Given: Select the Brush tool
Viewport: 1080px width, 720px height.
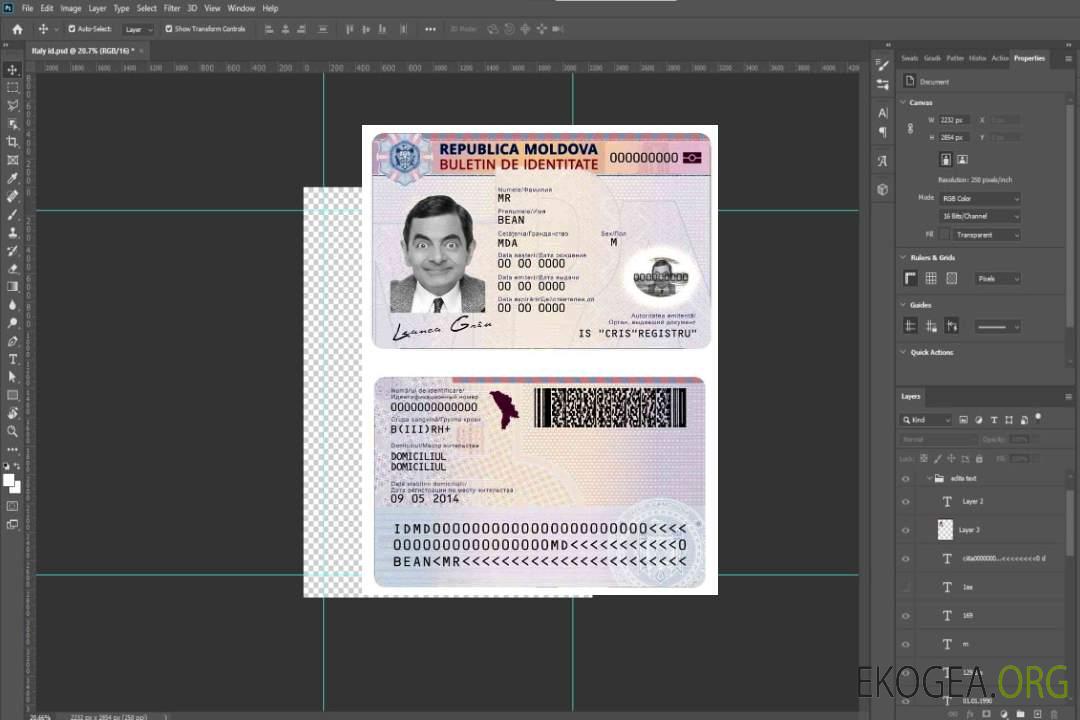Looking at the screenshot, I should click(12, 214).
